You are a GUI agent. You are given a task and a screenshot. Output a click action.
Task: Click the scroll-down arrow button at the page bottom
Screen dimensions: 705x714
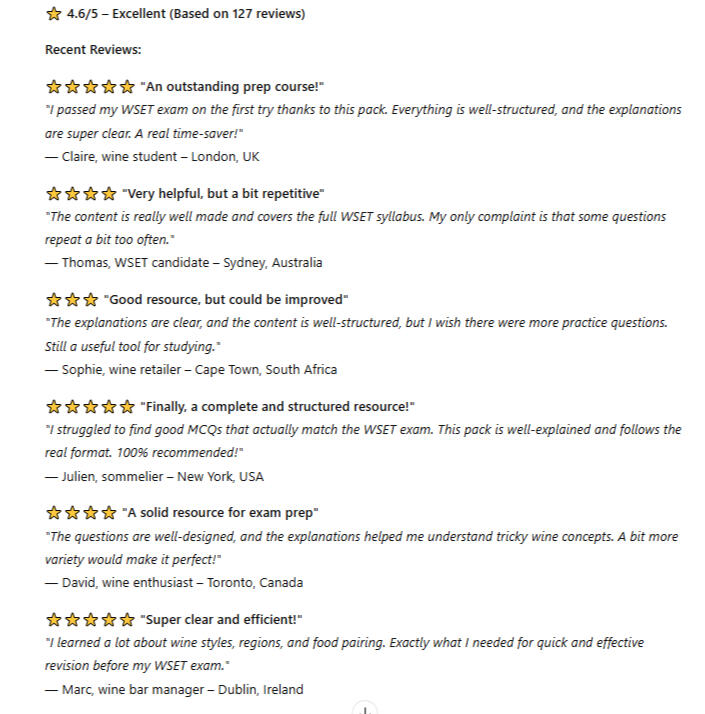tap(366, 709)
